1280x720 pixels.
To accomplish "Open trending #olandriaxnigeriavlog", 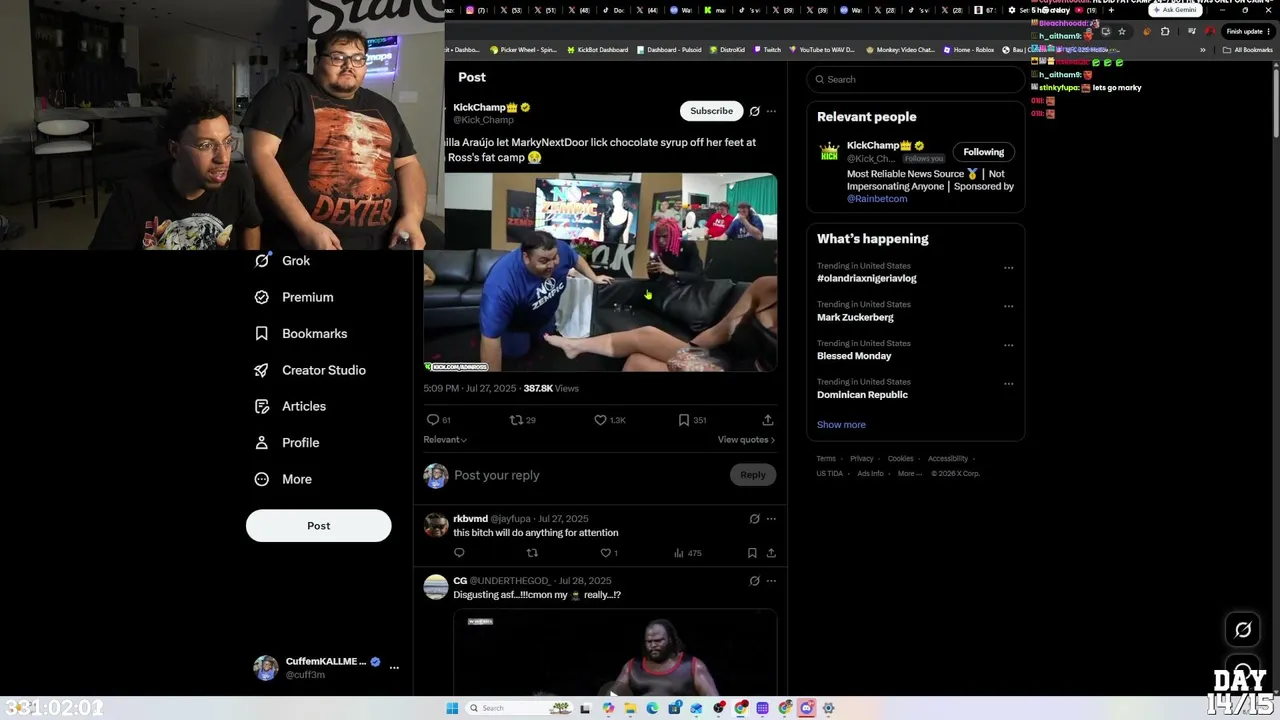I will pos(866,279).
